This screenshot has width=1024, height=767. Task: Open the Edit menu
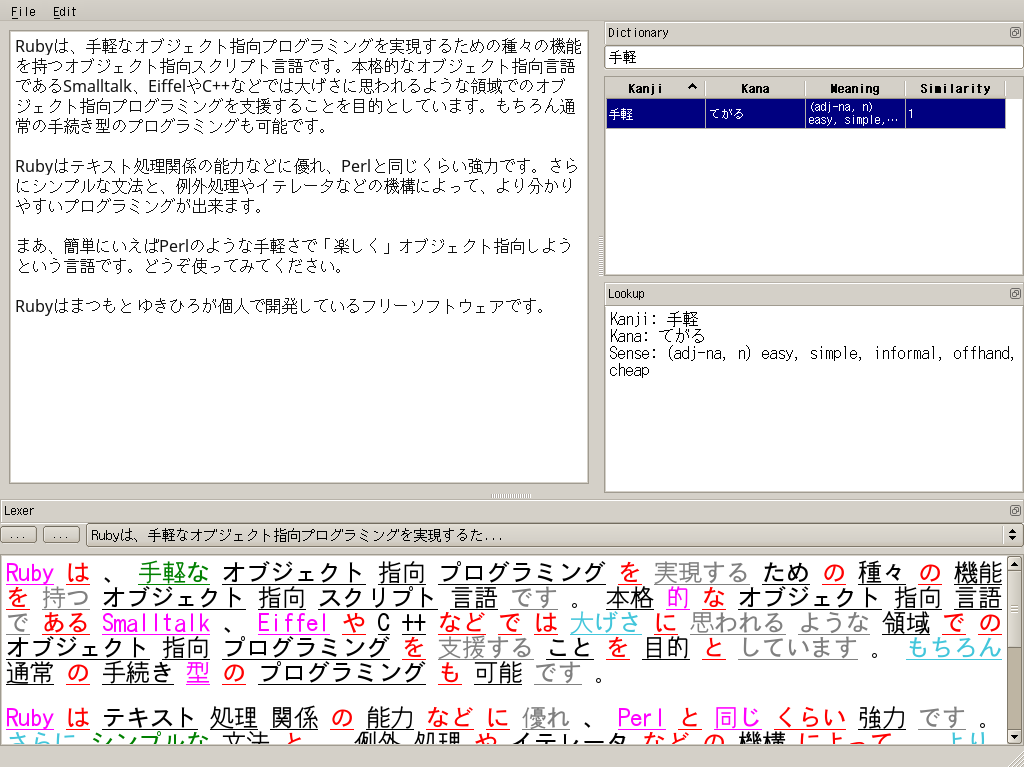[x=65, y=12]
